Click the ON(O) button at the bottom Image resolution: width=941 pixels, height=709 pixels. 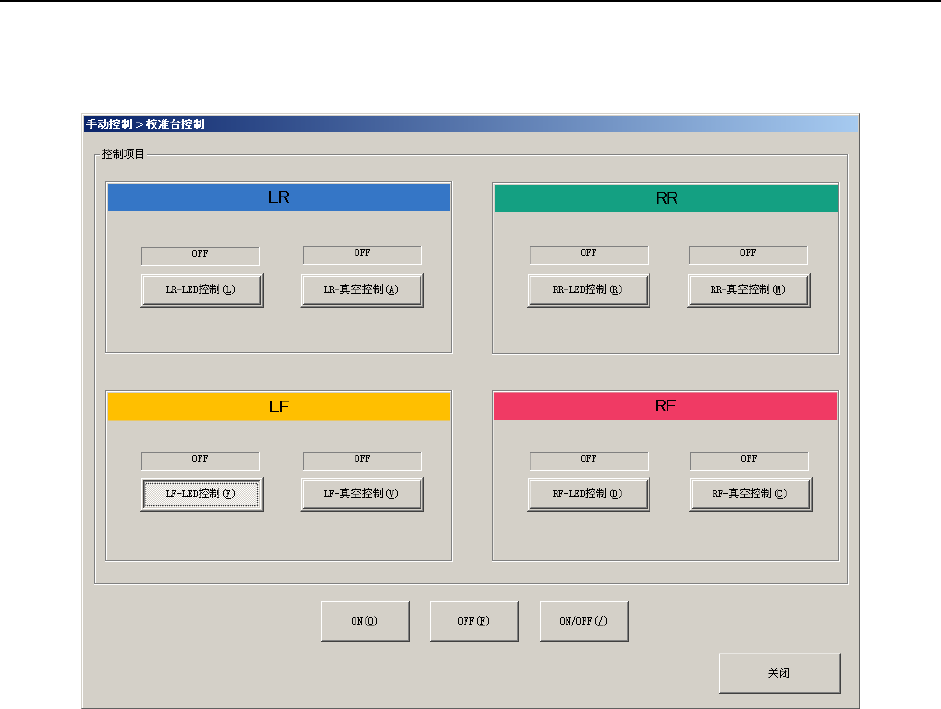(365, 621)
